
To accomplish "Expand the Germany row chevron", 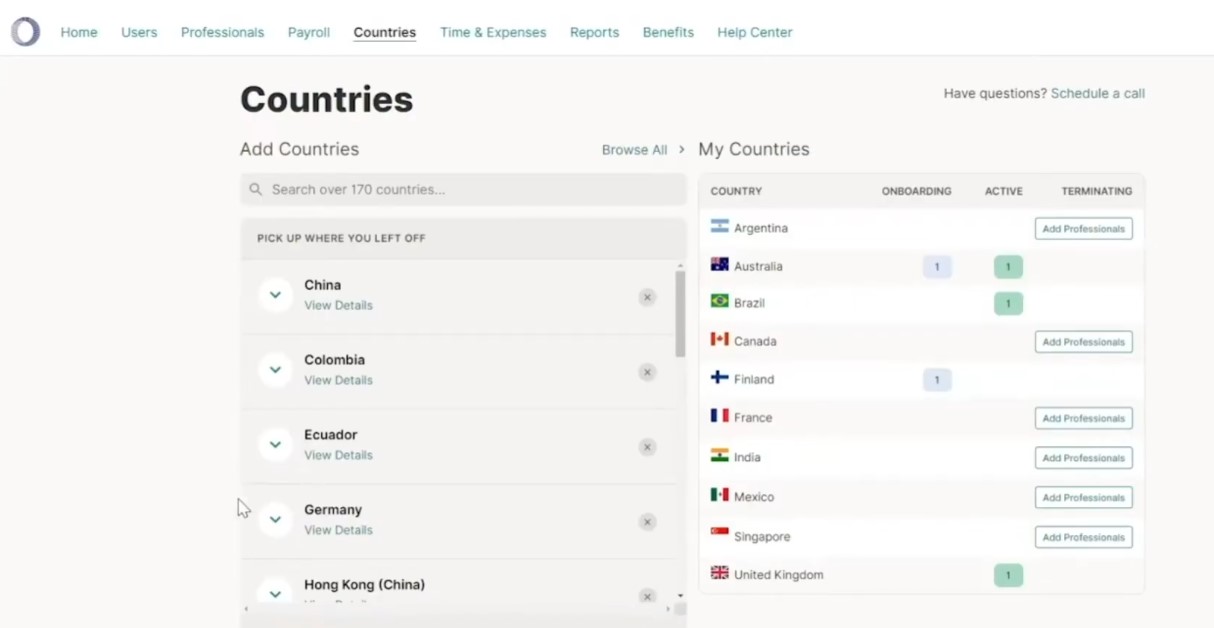I will pos(275,520).
